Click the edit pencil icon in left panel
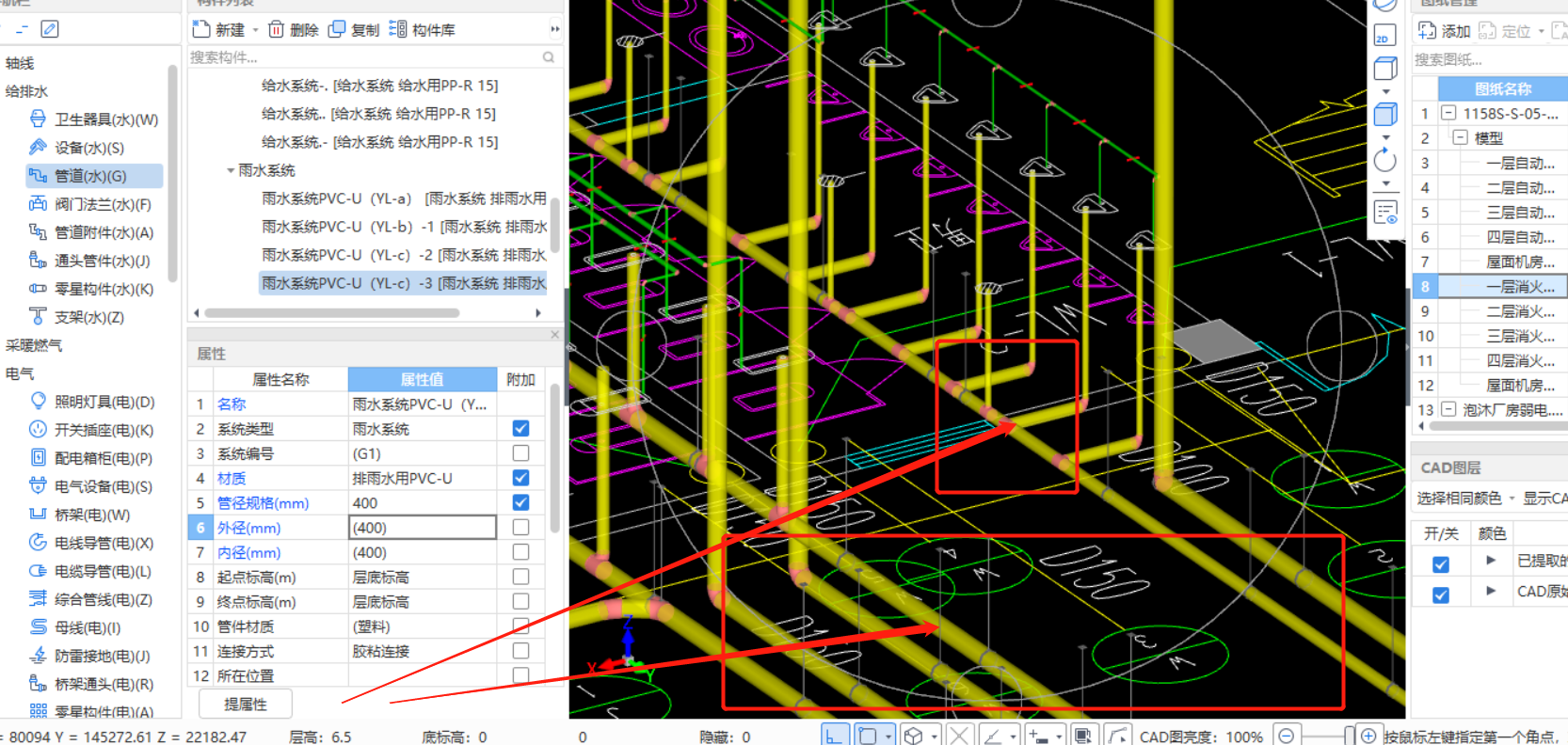1568x745 pixels. tap(50, 29)
